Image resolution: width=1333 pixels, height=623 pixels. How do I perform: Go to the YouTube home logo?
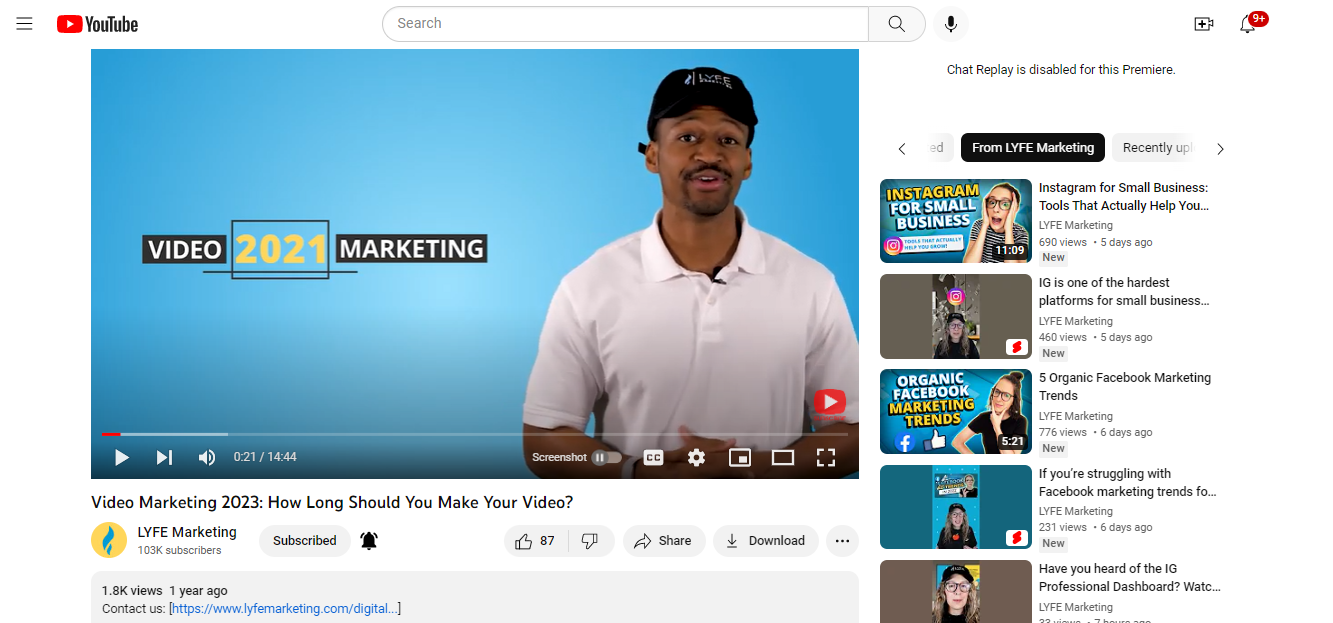pyautogui.click(x=97, y=24)
